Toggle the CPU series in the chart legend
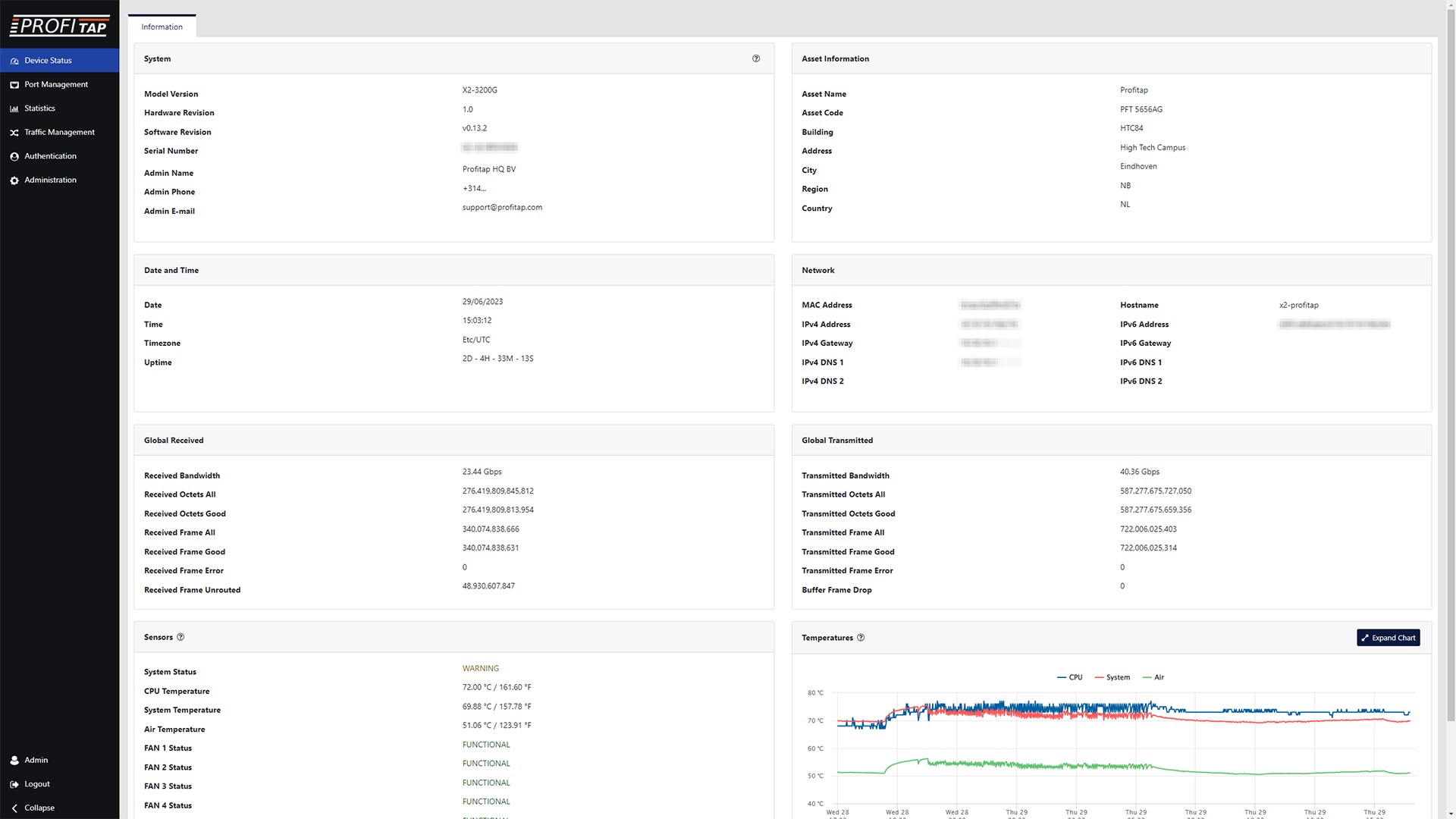The height and width of the screenshot is (819, 1456). click(1069, 677)
